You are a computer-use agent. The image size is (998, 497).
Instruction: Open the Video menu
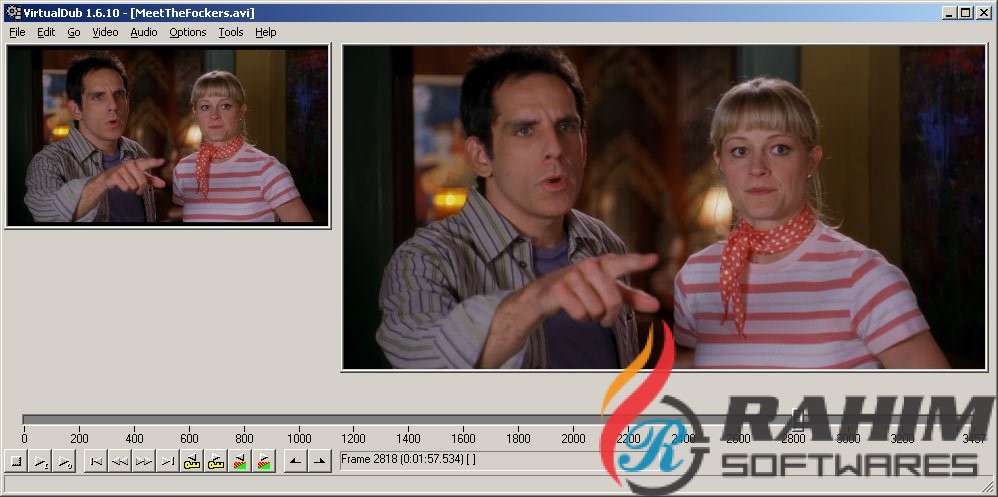(x=105, y=32)
